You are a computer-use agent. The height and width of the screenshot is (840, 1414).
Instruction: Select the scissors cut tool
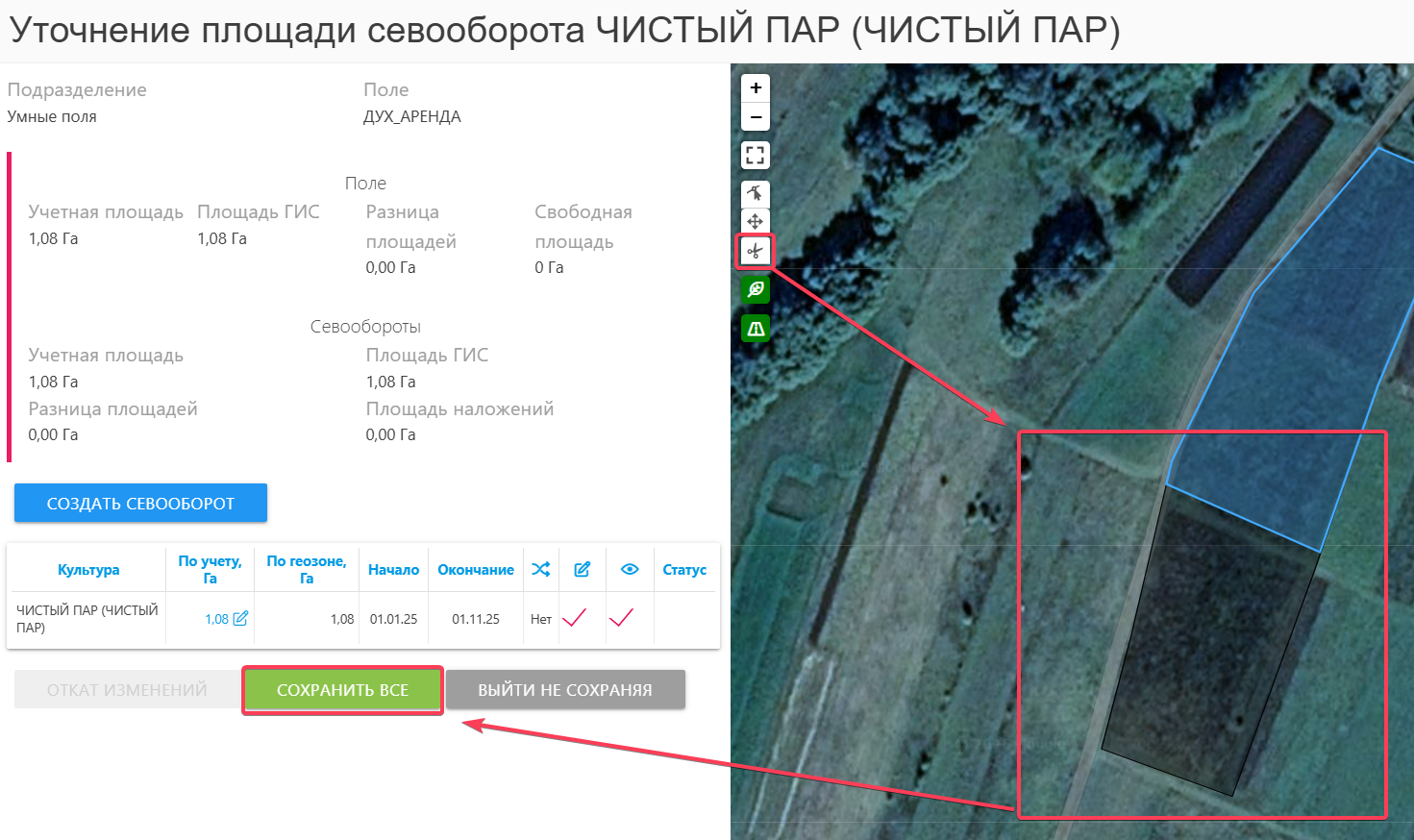pyautogui.click(x=756, y=252)
